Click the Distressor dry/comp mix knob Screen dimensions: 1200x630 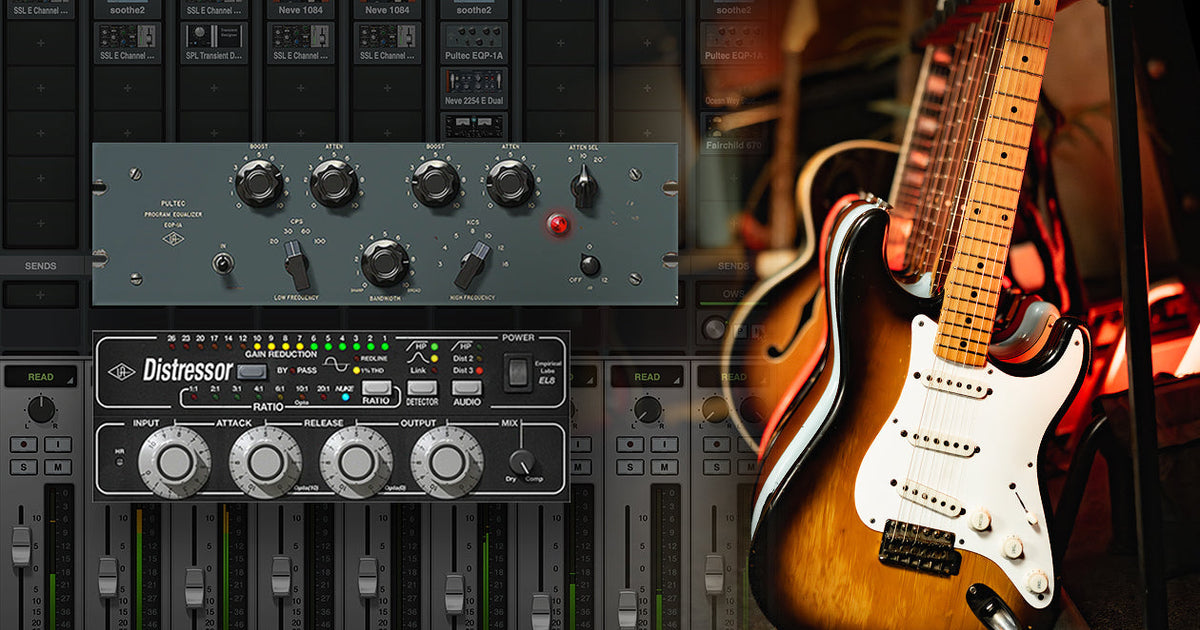pos(522,462)
